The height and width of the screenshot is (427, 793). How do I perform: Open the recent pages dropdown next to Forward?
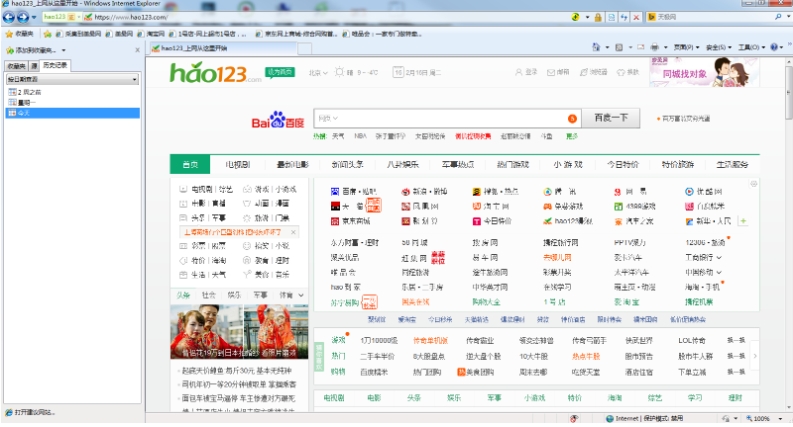point(34,17)
